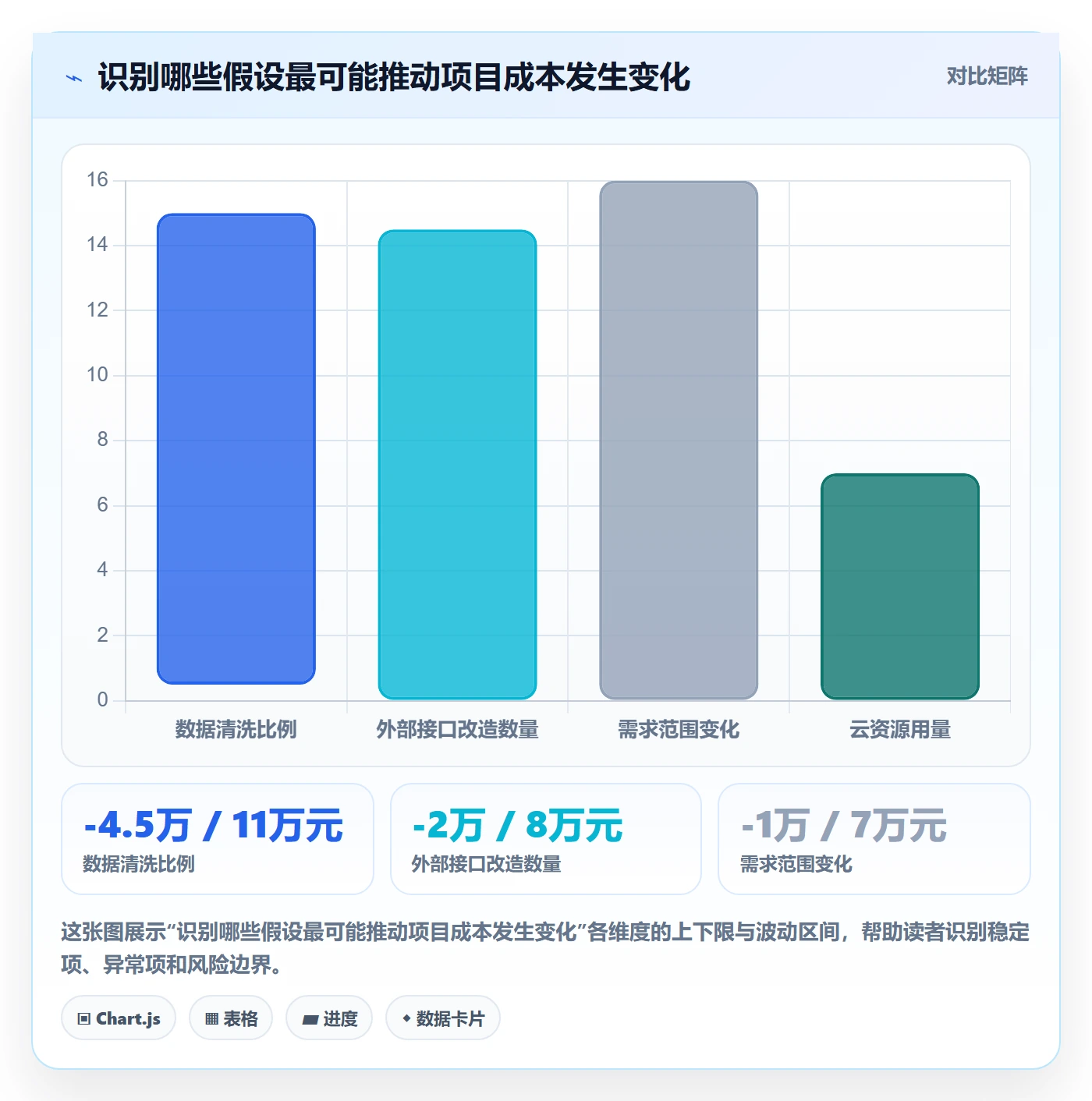Screen dimensions: 1092x1101
Task: Click the y-axis value 16
Action: pos(97,180)
